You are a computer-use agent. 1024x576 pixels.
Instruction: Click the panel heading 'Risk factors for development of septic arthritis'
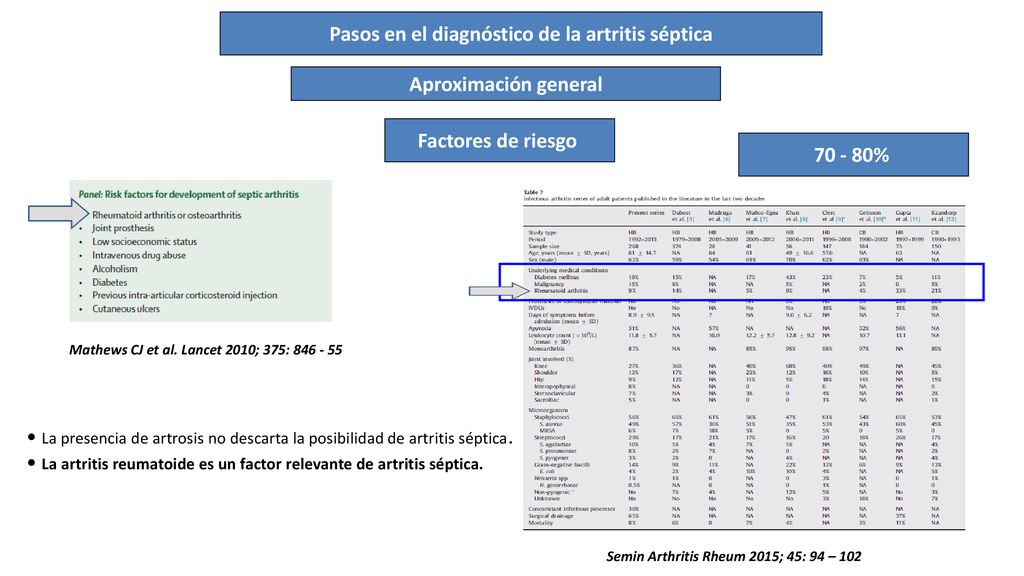point(202,194)
